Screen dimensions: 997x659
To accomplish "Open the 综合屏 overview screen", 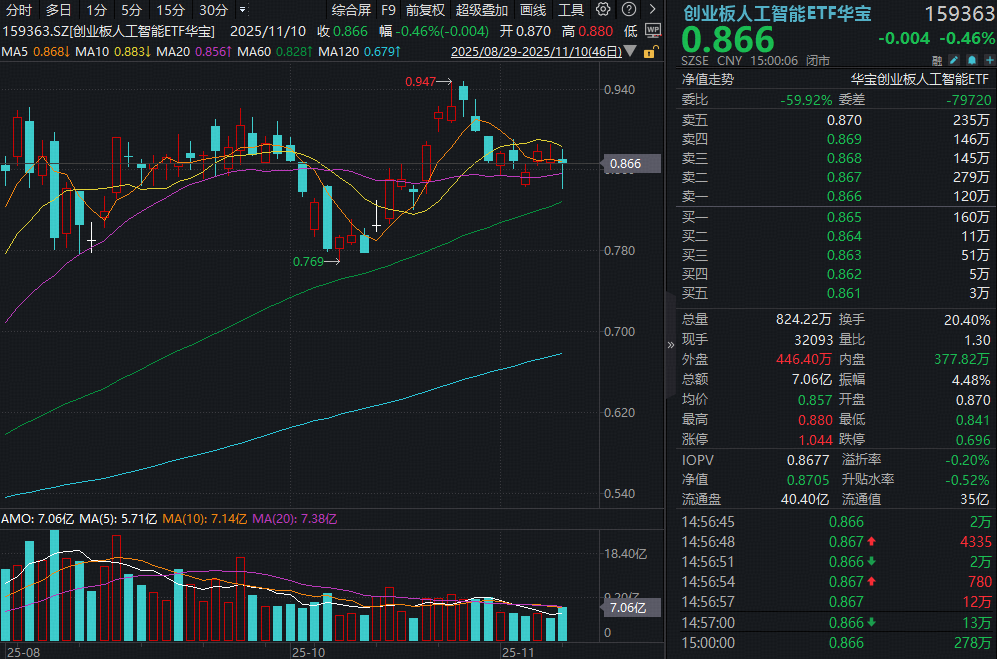I will tap(350, 10).
